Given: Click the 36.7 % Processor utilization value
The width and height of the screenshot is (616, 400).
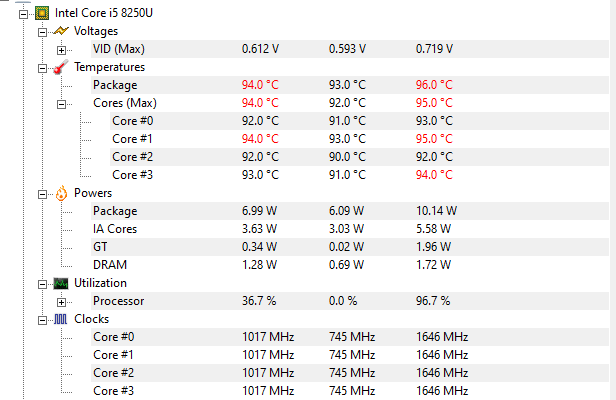Looking at the screenshot, I should 259,301.
